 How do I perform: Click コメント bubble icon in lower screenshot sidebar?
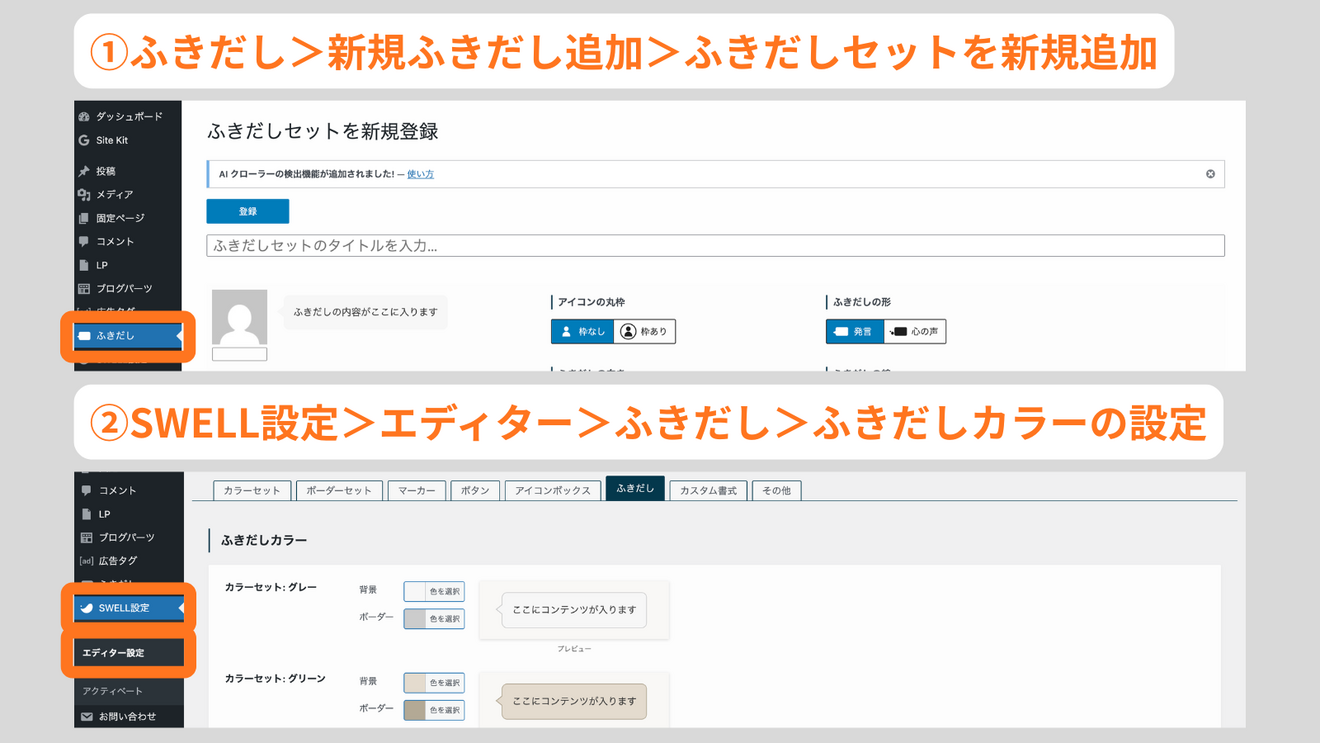point(86,491)
